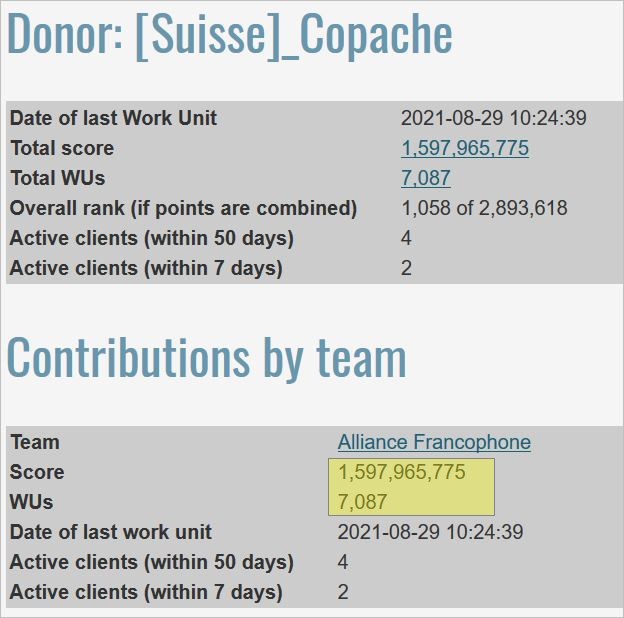Viewport: 624px width, 618px height.
Task: Click the Total WUs 7,087 link
Action: point(426,178)
